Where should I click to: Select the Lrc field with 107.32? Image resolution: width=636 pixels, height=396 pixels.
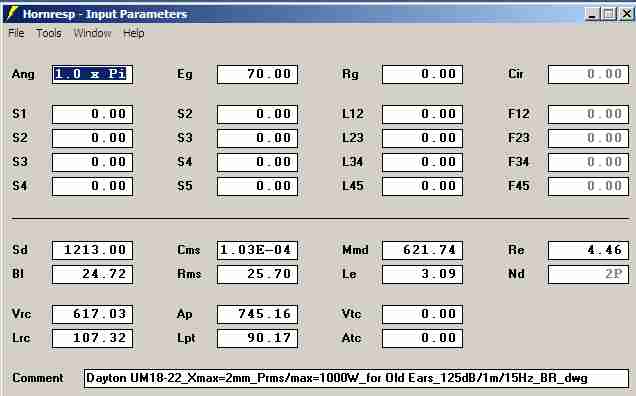pyautogui.click(x=92, y=338)
